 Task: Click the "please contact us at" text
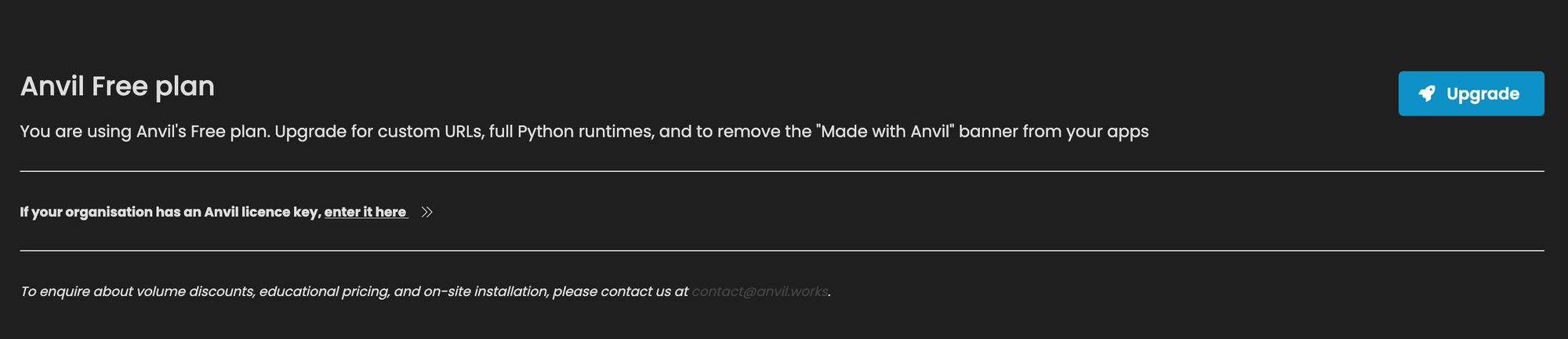point(620,291)
